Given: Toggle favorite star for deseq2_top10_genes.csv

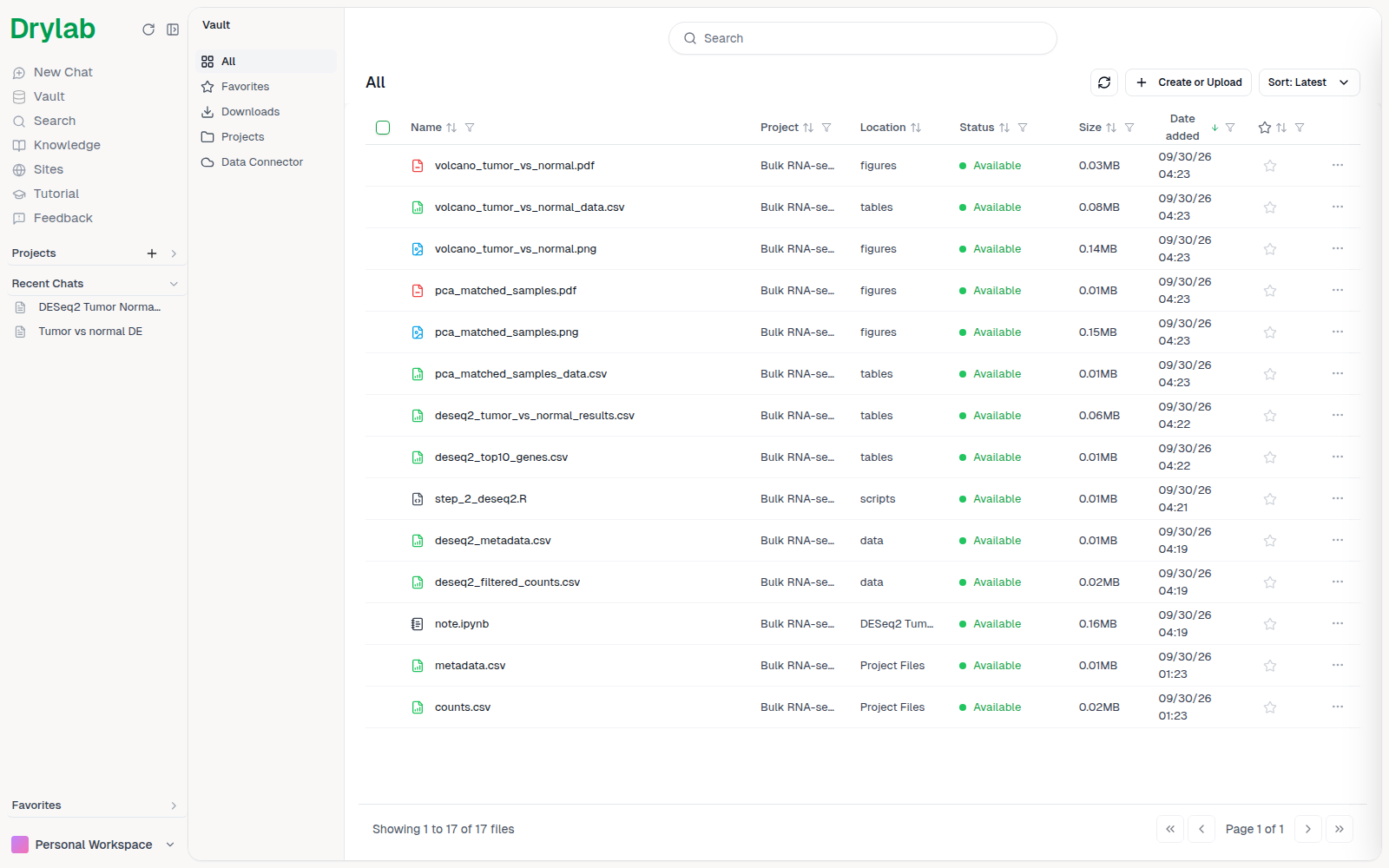Looking at the screenshot, I should pos(1270,457).
